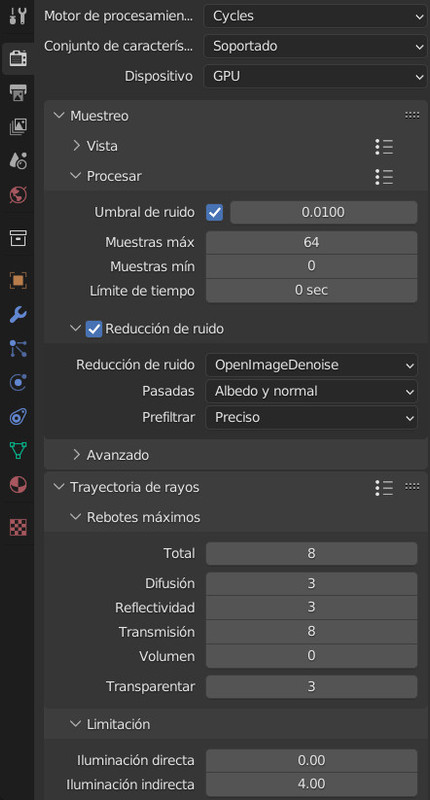430x800 pixels.
Task: Open presets list for Vista sampling
Action: (384, 146)
